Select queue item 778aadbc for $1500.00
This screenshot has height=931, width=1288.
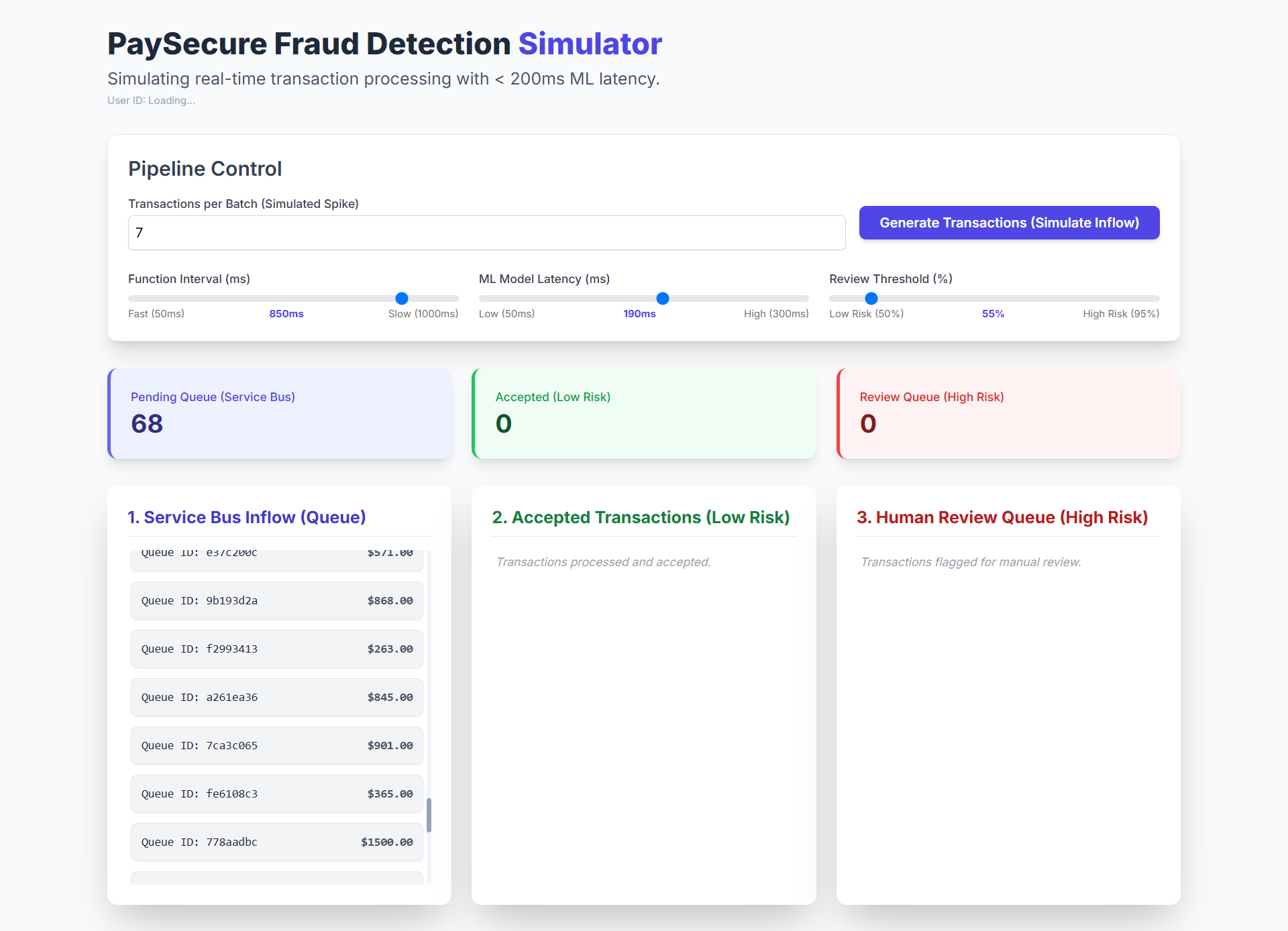click(x=276, y=842)
